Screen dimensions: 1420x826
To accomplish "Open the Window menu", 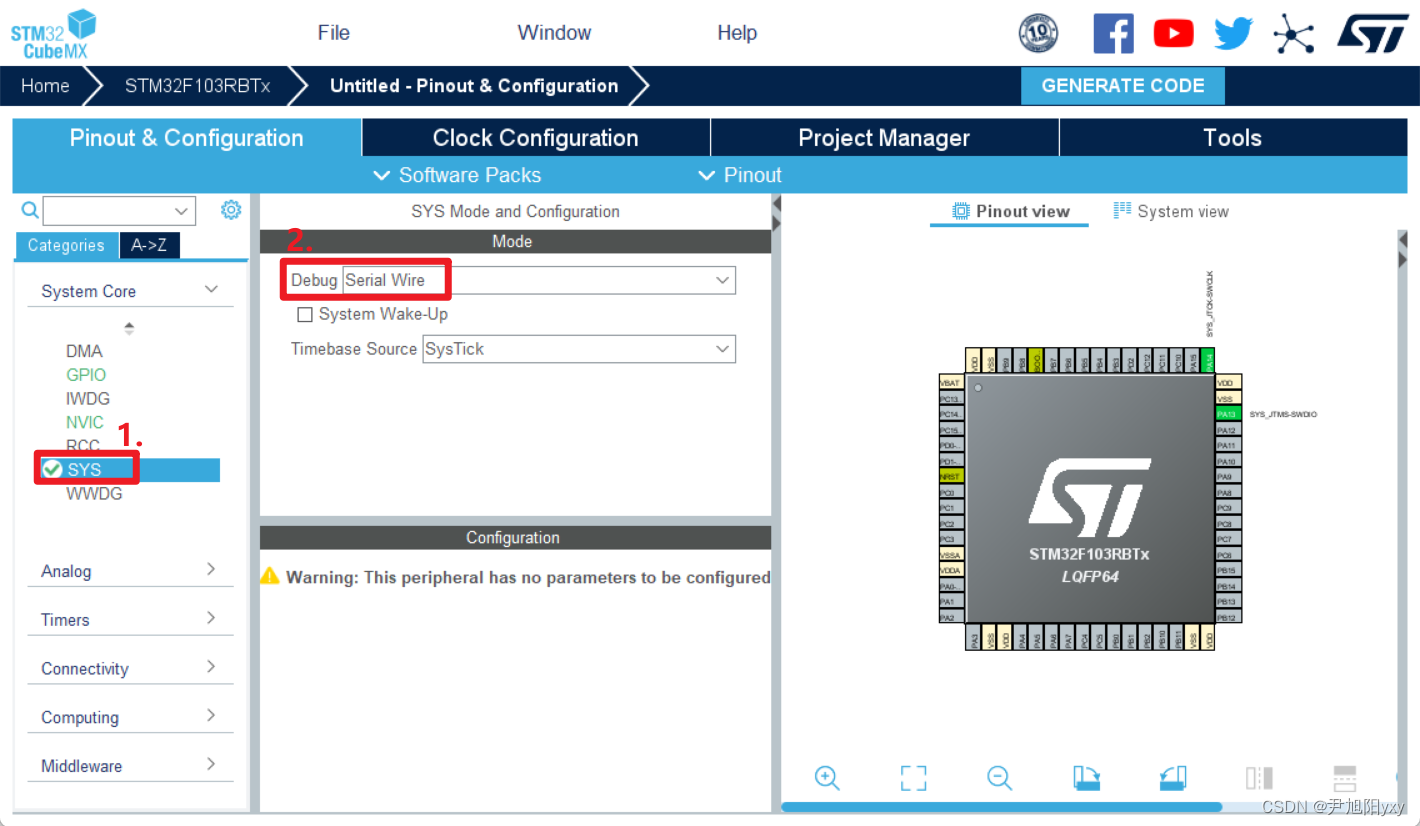I will [x=555, y=33].
